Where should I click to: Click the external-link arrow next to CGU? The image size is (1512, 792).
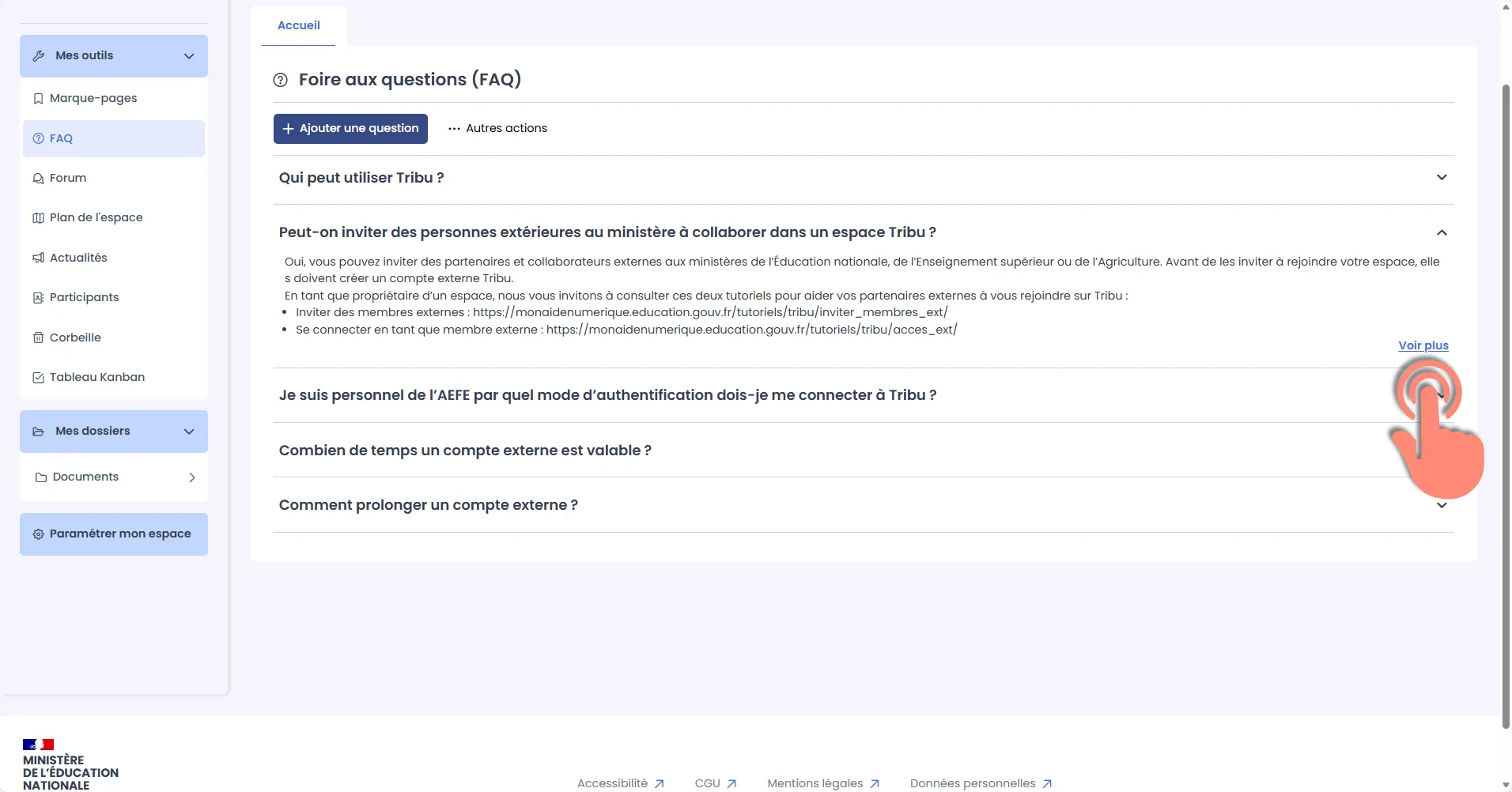(731, 784)
